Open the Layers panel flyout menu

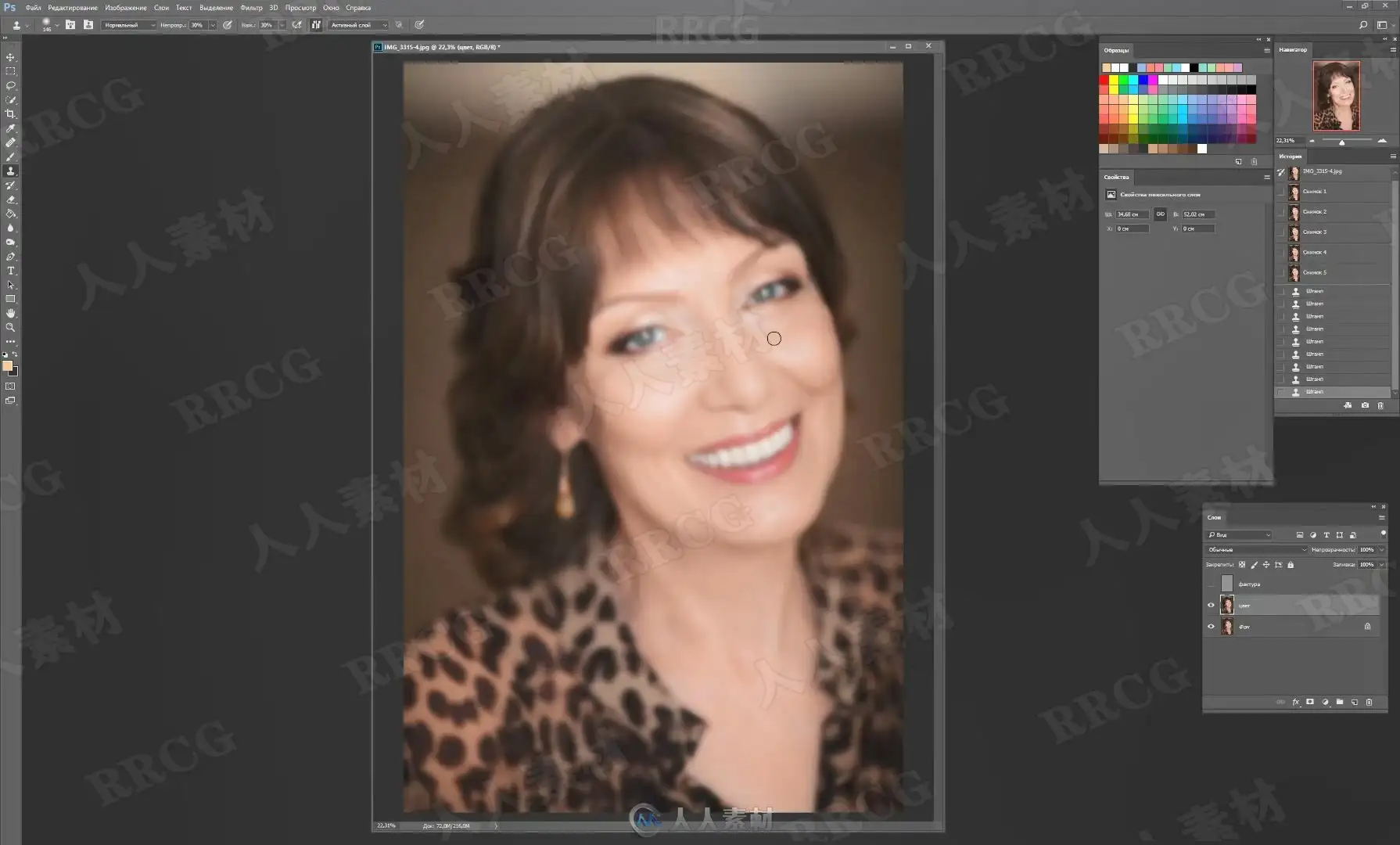[1381, 517]
